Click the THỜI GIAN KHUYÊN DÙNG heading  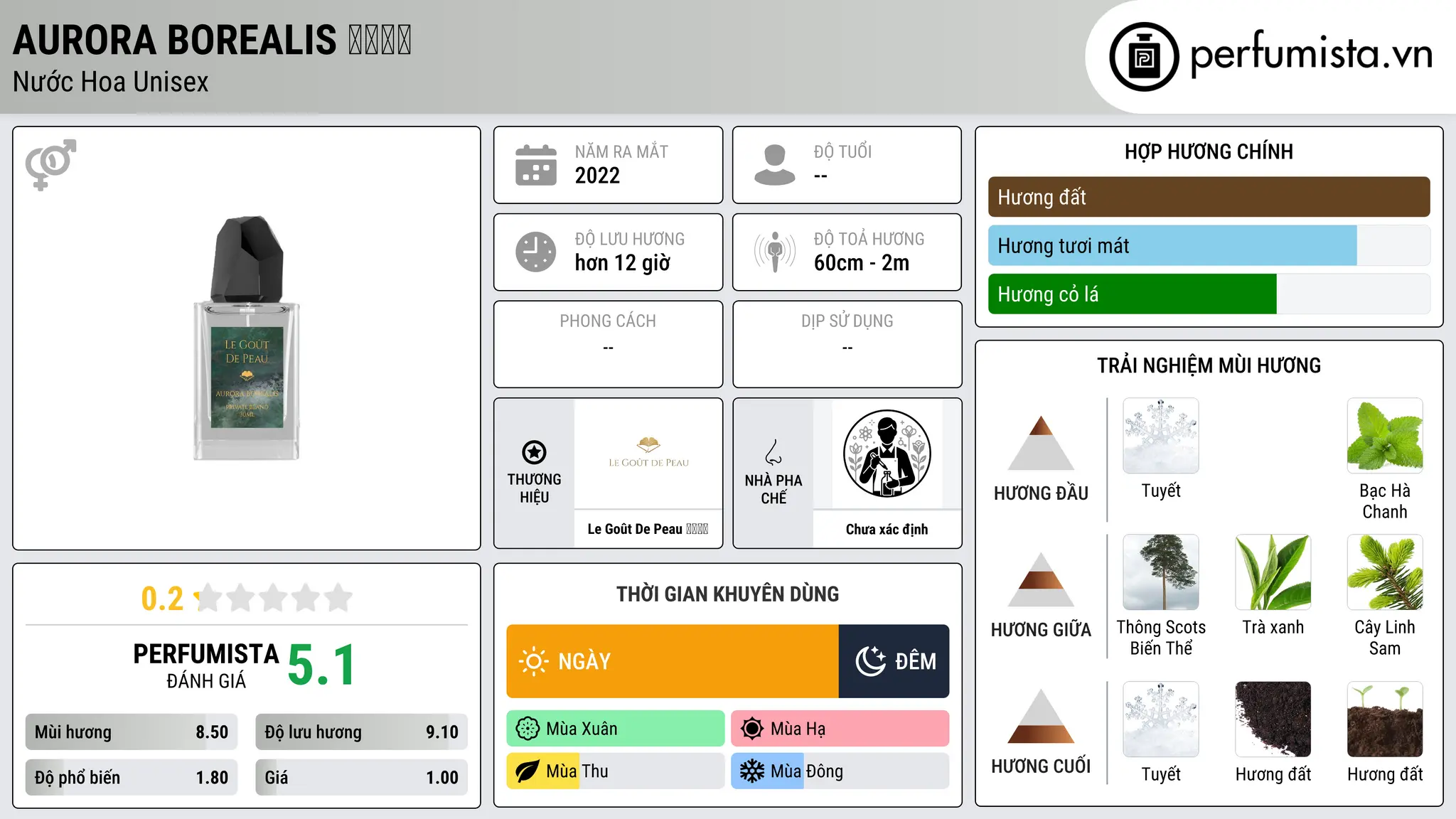pos(728,594)
